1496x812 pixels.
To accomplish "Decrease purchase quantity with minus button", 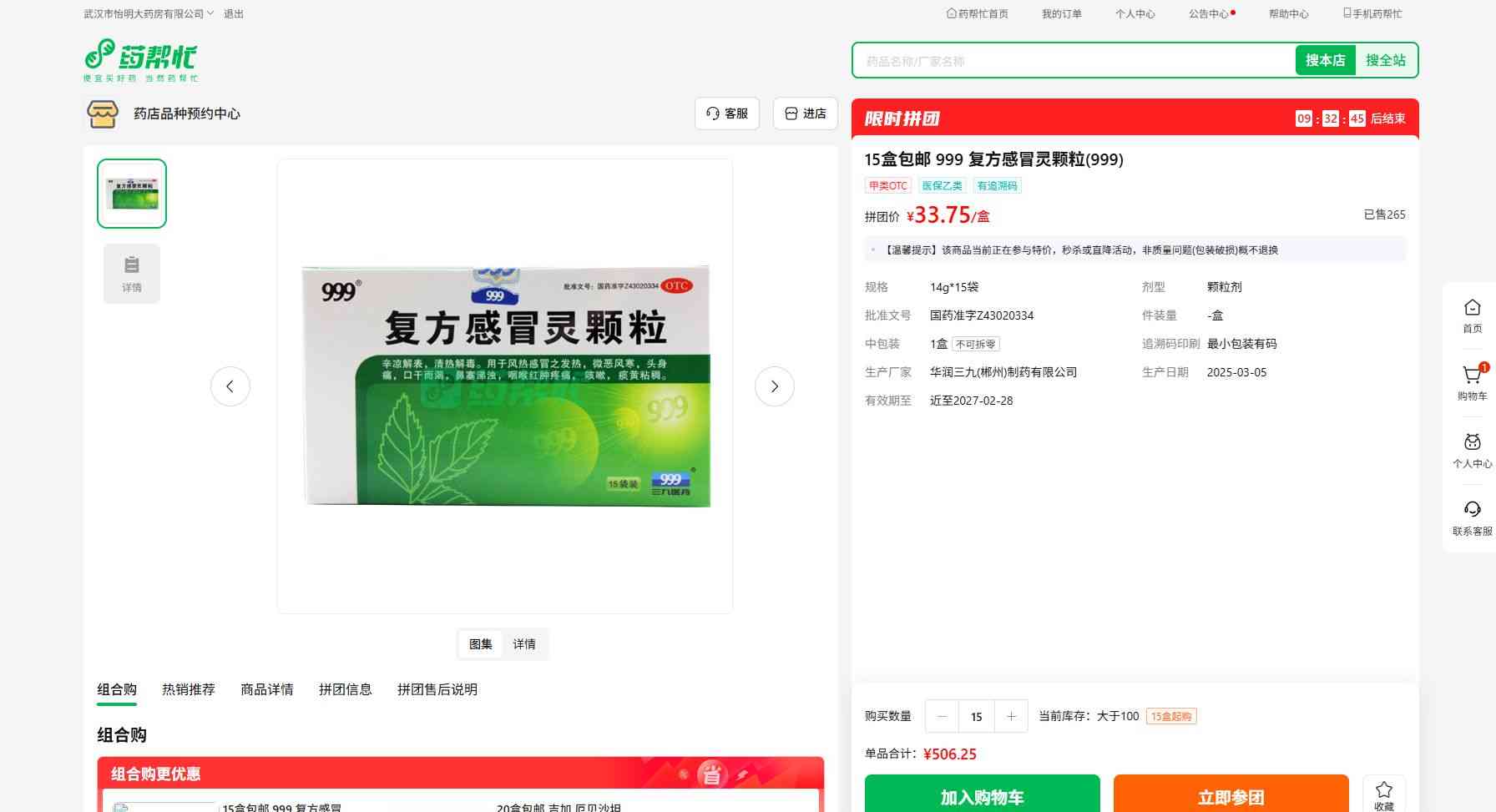I will tap(943, 716).
